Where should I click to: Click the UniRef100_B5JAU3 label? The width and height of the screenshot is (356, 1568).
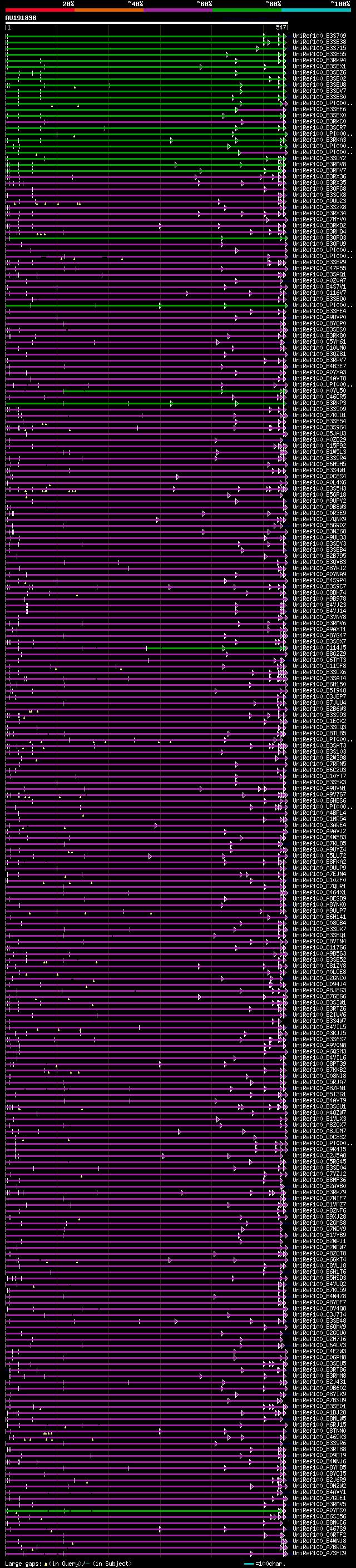tap(319, 433)
